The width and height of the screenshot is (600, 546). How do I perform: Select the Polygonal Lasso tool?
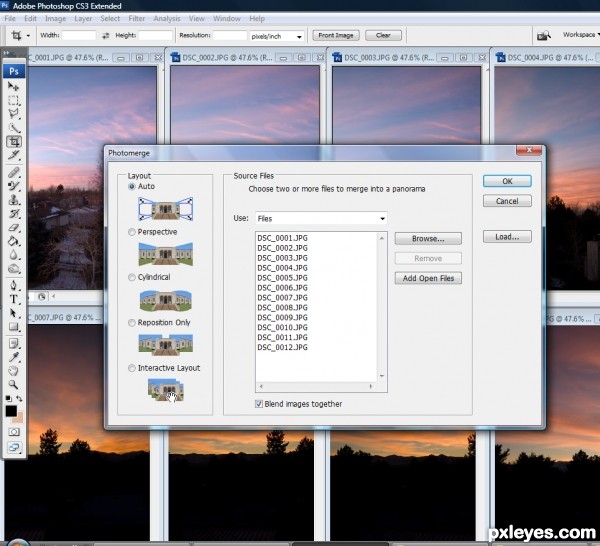pyautogui.click(x=13, y=114)
